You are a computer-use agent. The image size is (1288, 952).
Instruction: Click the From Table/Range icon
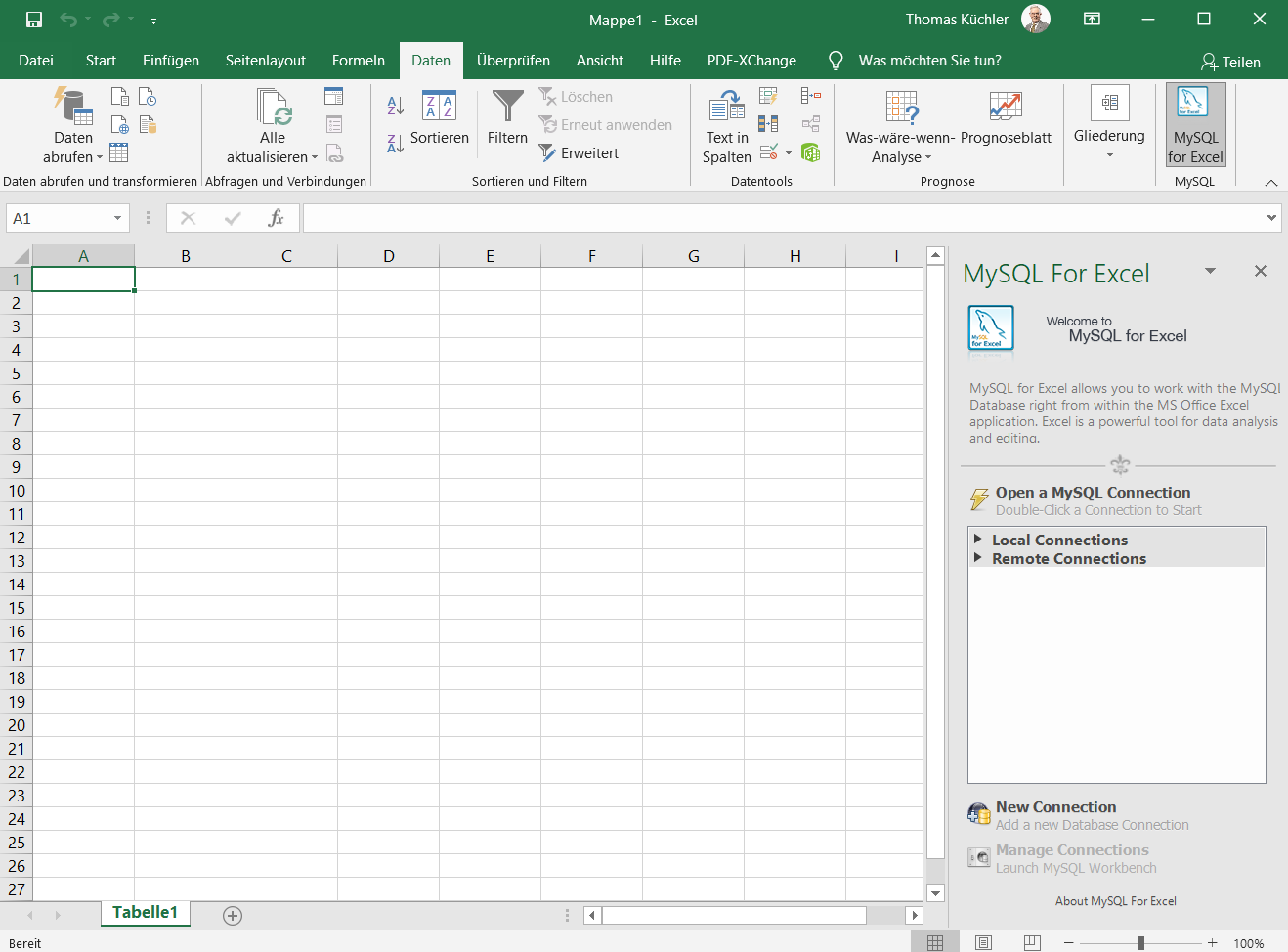click(x=119, y=152)
